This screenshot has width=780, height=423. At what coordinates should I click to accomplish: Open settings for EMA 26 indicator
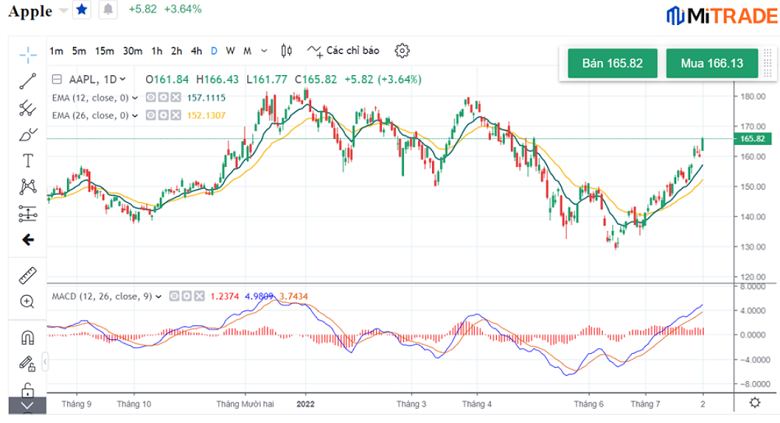tap(163, 115)
